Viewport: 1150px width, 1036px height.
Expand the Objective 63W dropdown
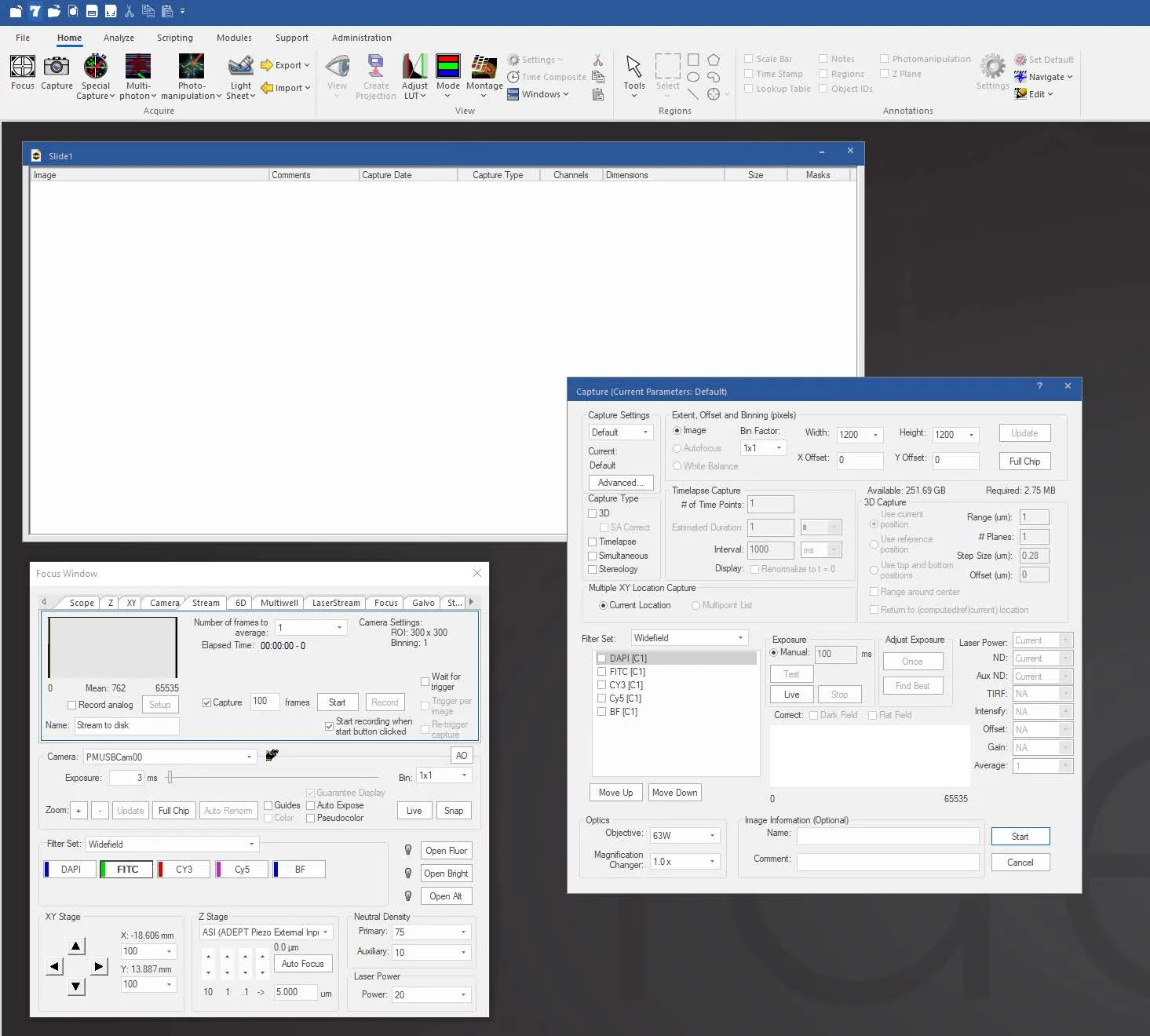[685, 835]
